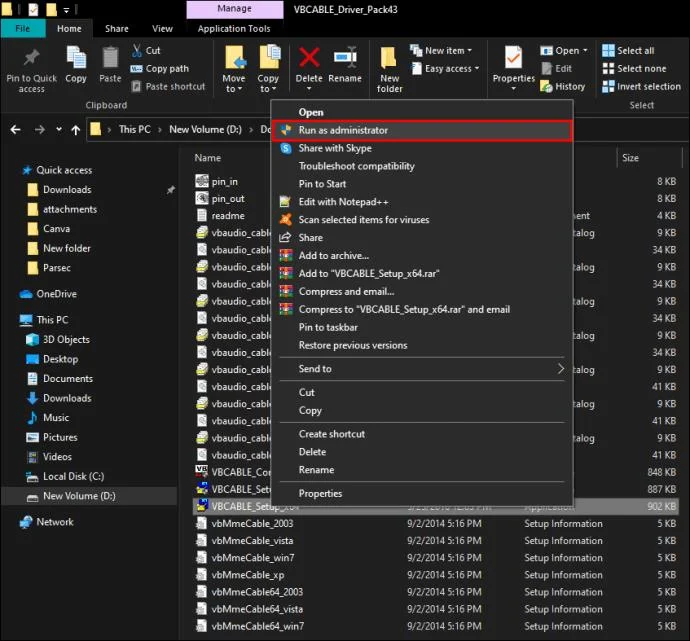Click the Rename icon in ribbon
690x641 pixels.
(345, 57)
